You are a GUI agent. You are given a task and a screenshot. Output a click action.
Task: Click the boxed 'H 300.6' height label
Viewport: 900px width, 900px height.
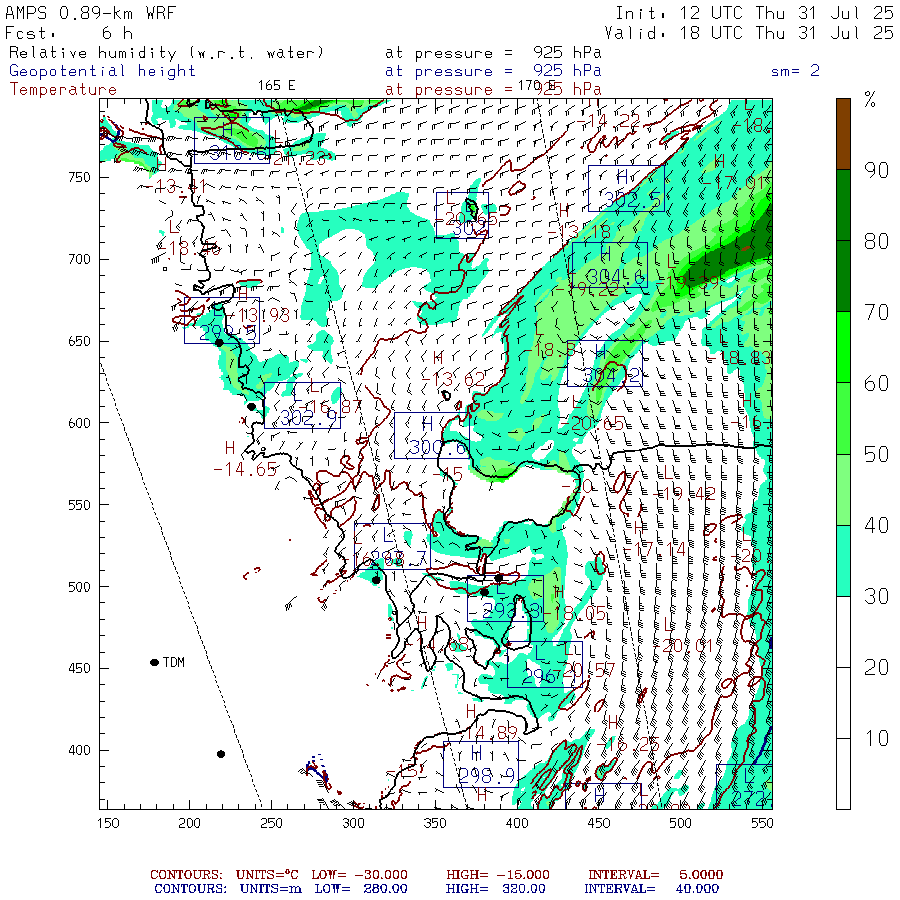pyautogui.click(x=432, y=435)
